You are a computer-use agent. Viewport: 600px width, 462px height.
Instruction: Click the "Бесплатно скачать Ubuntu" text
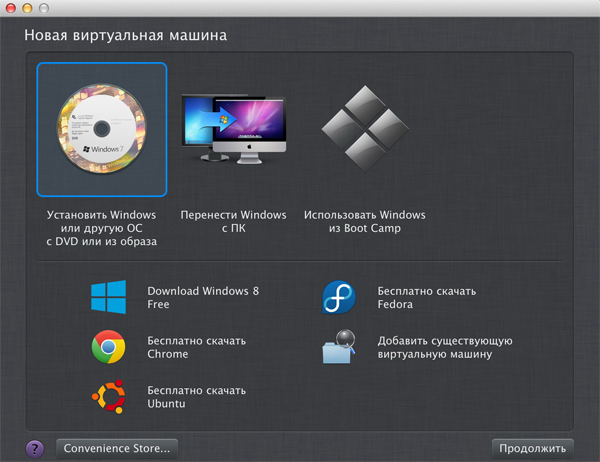click(196, 396)
